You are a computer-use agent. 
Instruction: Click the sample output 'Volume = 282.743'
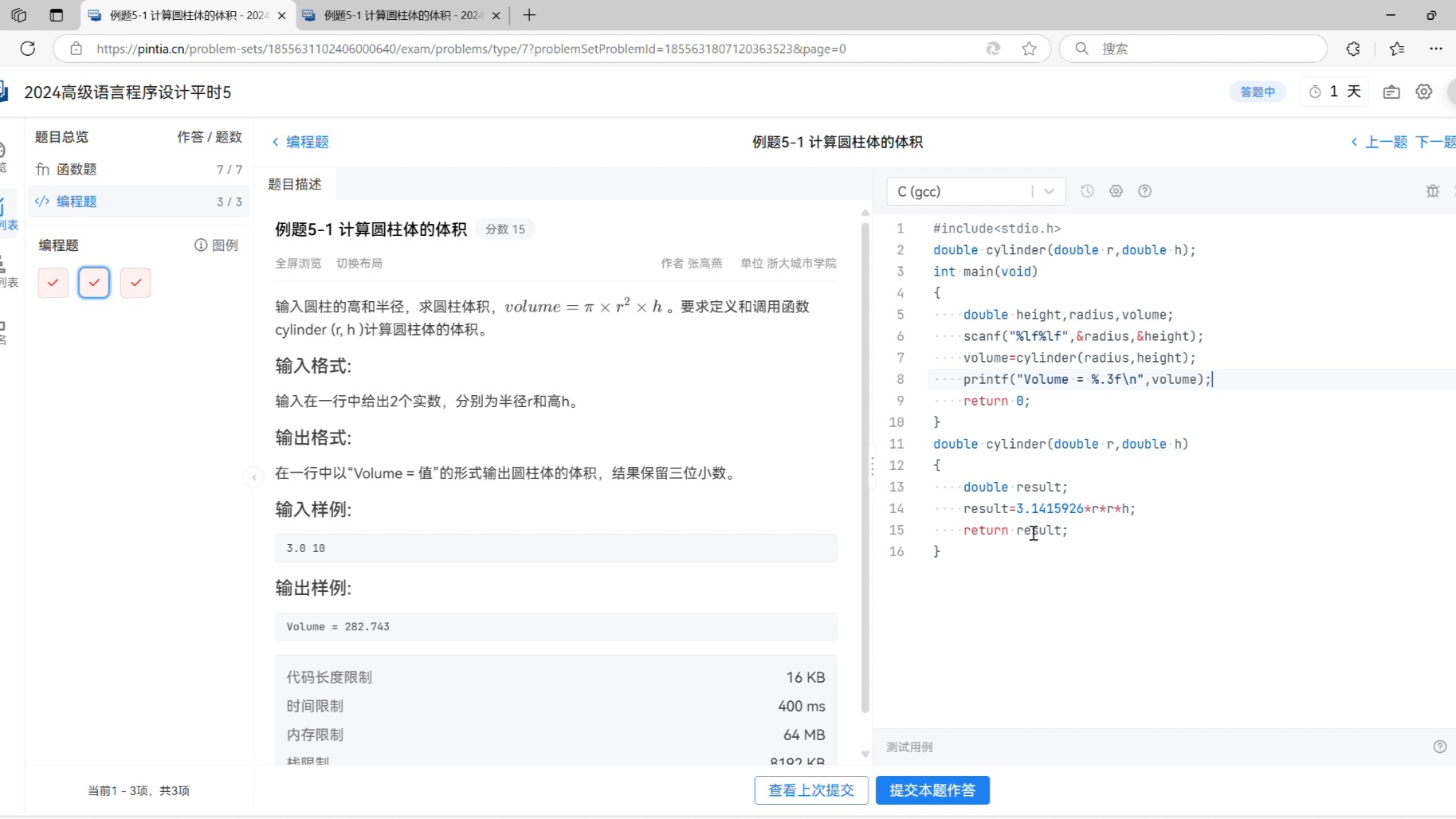pos(555,627)
